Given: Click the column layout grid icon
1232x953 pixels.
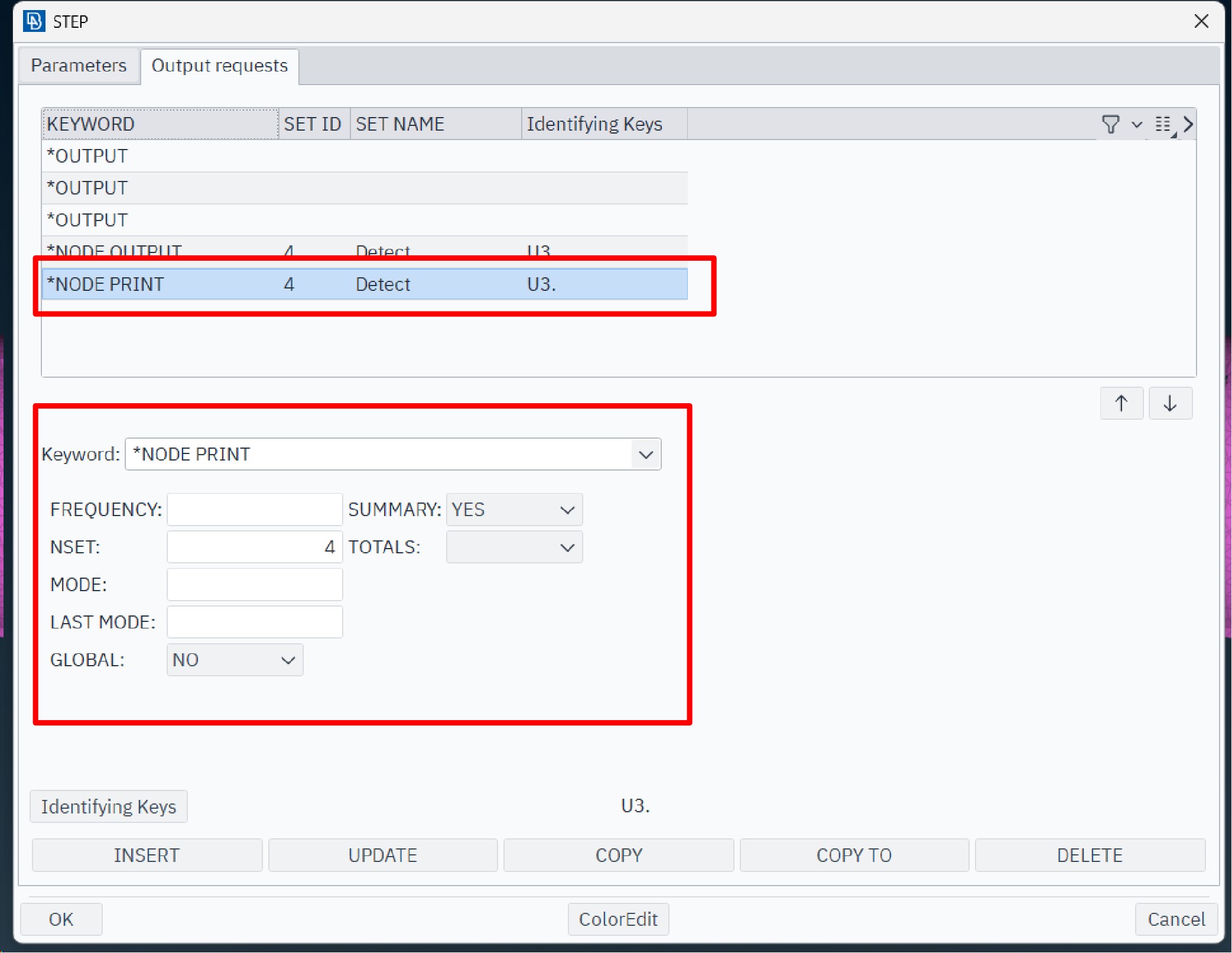Looking at the screenshot, I should 1163,124.
